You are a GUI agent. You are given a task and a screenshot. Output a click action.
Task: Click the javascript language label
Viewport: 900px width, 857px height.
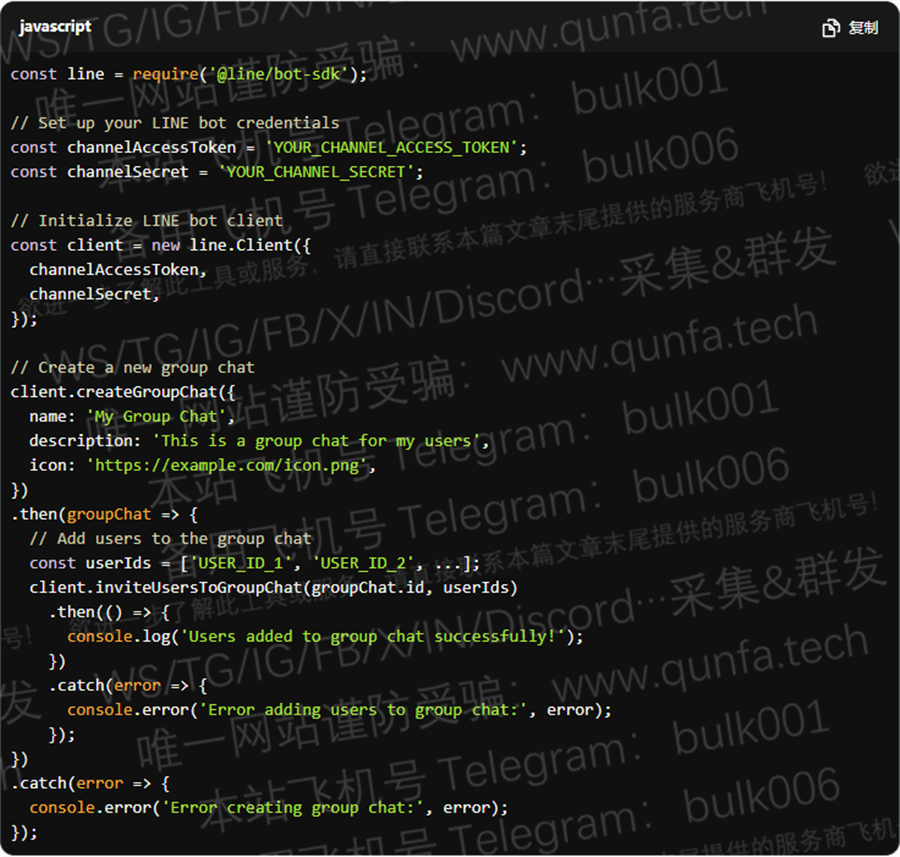[55, 26]
